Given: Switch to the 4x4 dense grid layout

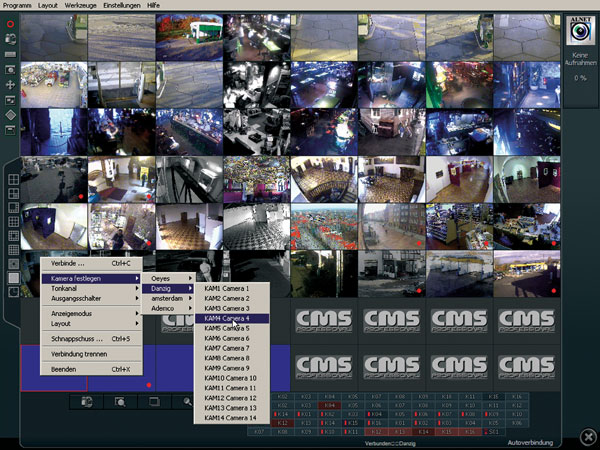Looking at the screenshot, I should 13,250.
